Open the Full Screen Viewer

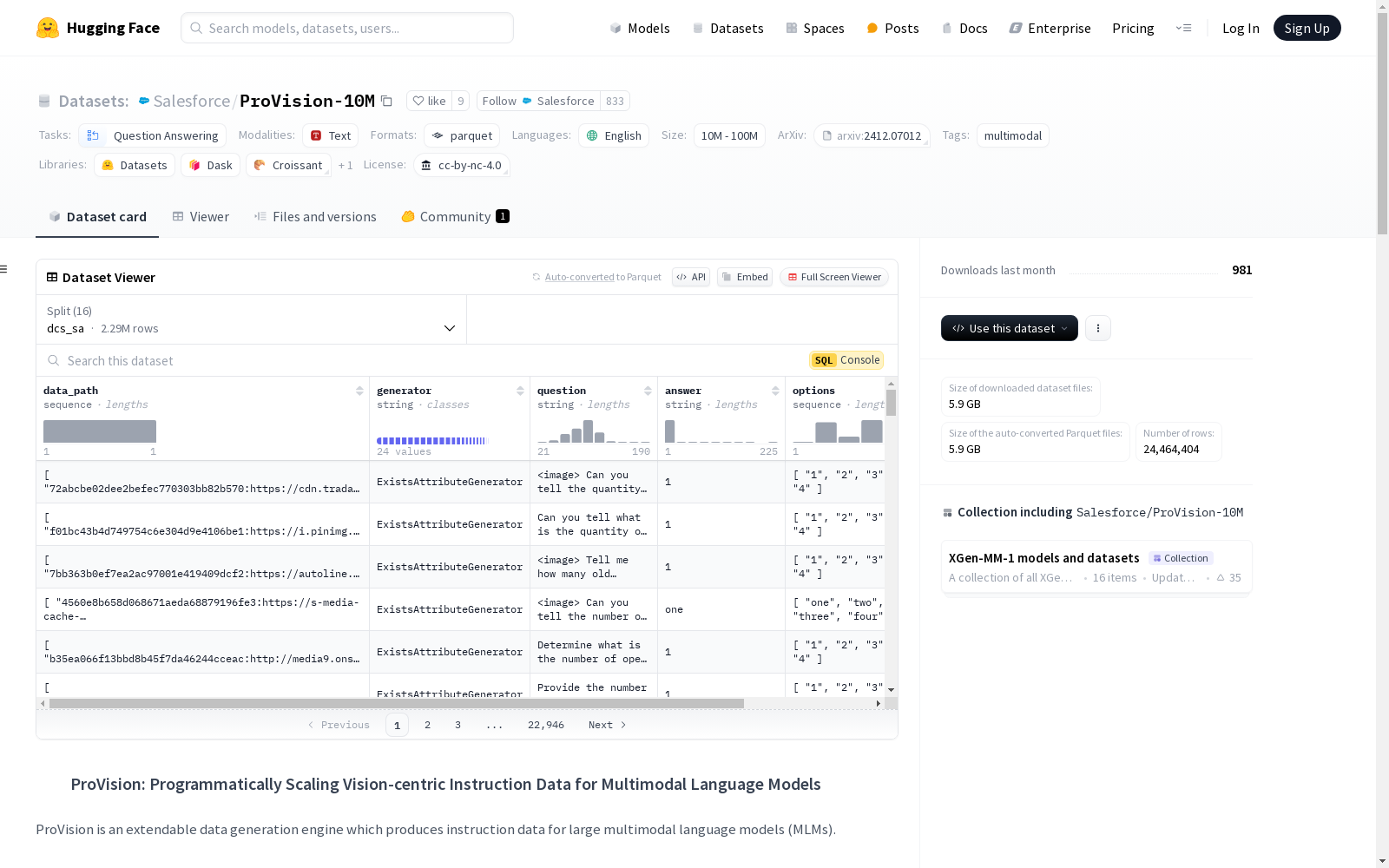click(834, 277)
